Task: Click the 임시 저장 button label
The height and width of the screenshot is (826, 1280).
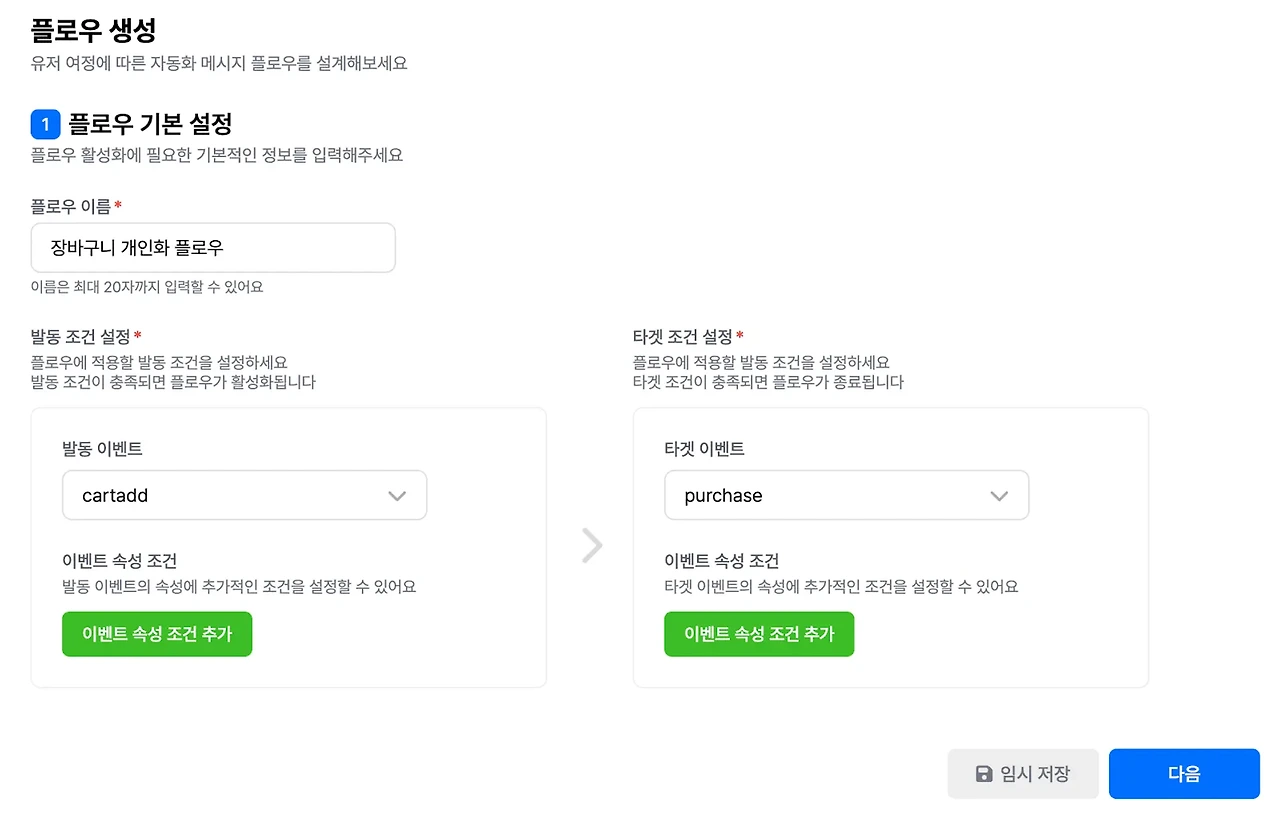Action: click(1035, 774)
